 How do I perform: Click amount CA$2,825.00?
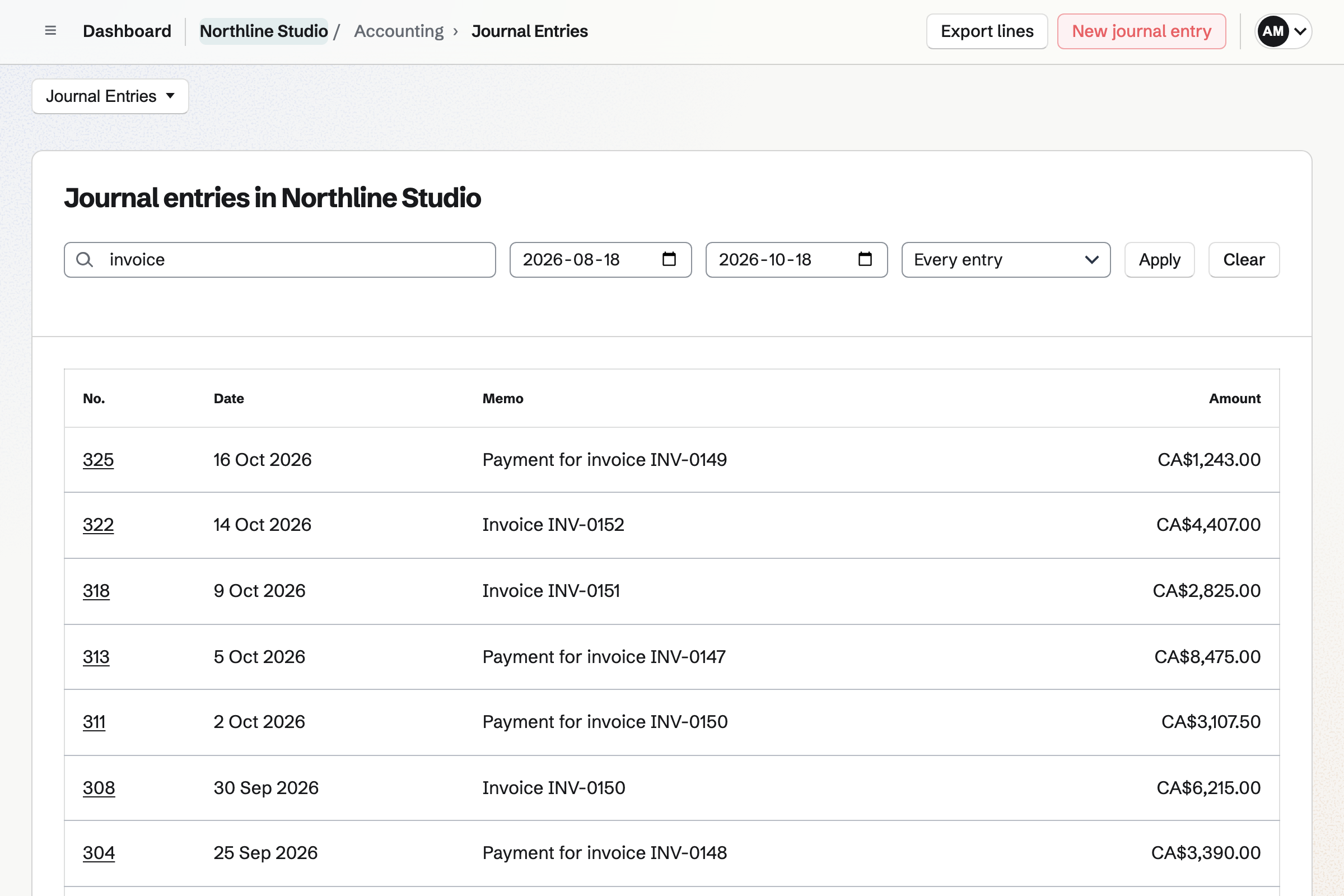(x=1206, y=591)
